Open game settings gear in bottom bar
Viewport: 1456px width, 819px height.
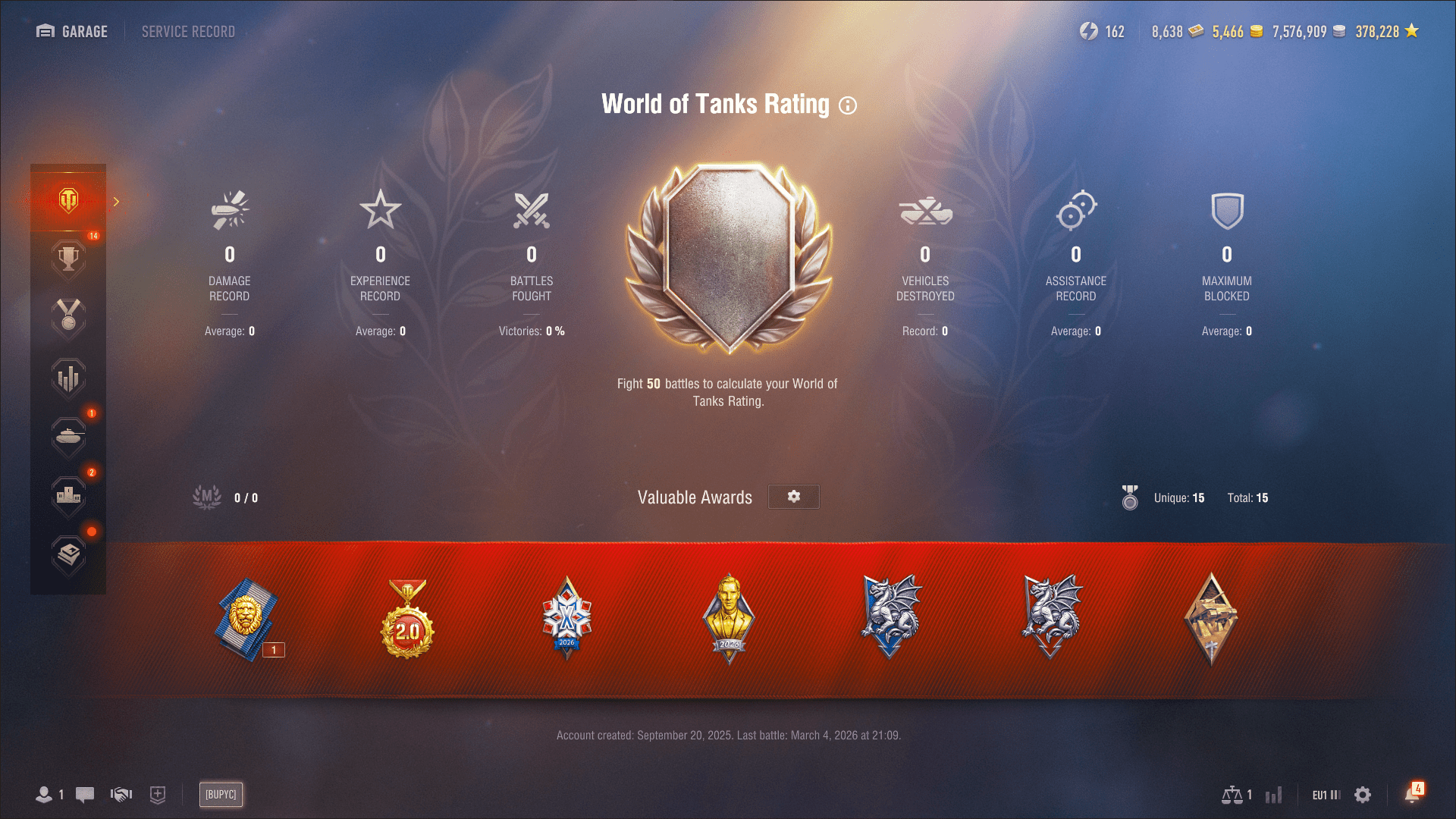click(x=1363, y=795)
